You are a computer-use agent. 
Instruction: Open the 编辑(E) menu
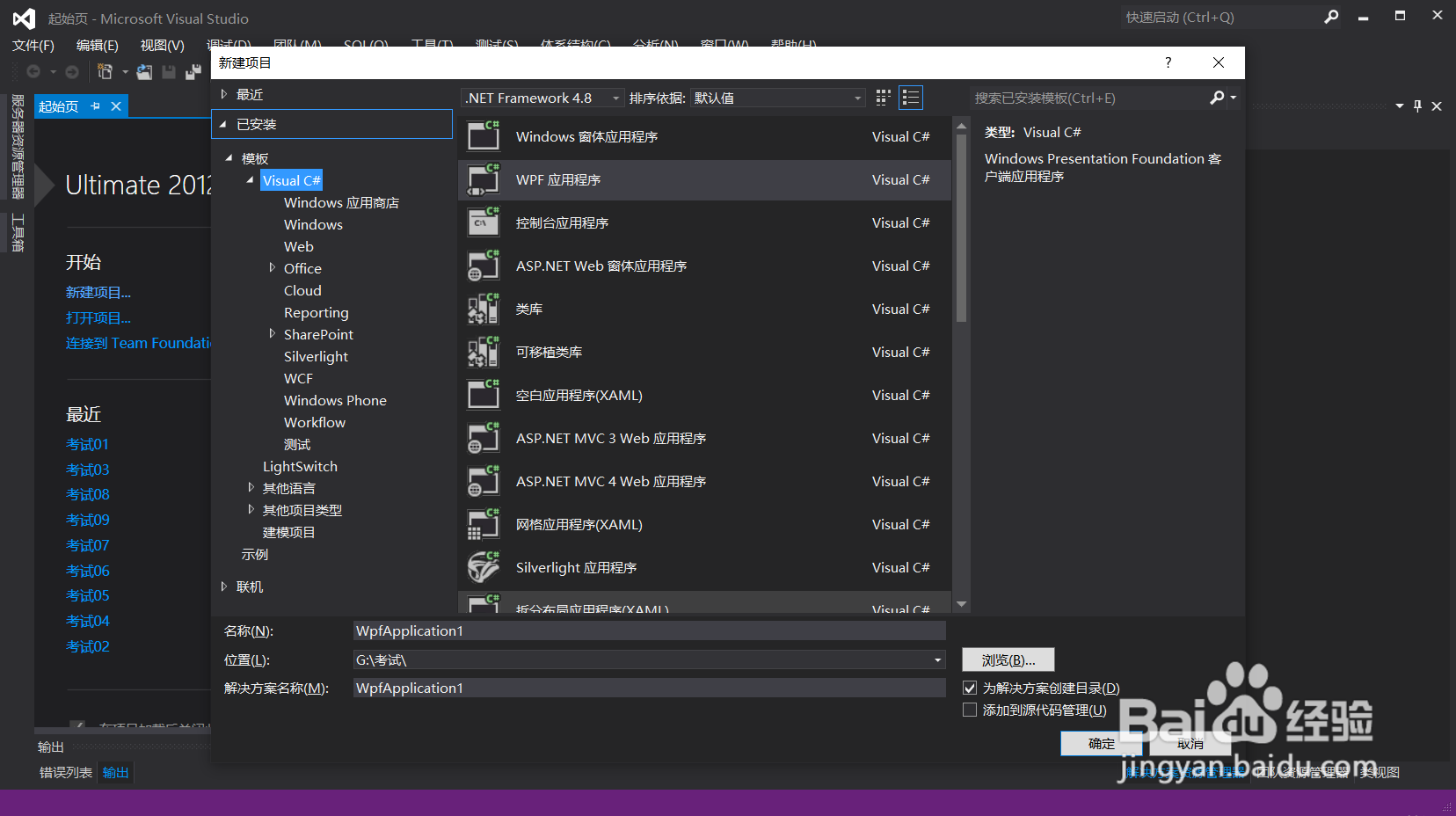tap(98, 45)
